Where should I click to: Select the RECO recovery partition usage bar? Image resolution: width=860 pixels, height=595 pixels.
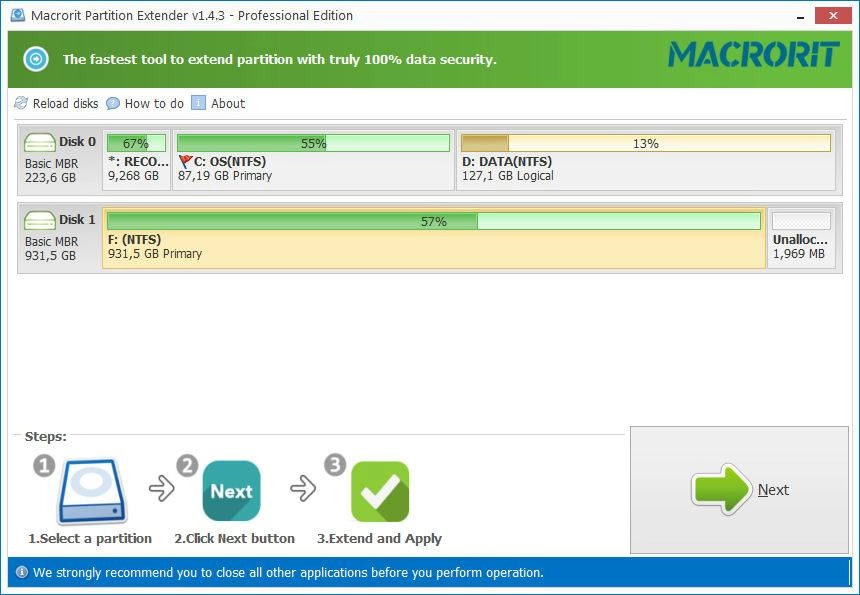137,143
